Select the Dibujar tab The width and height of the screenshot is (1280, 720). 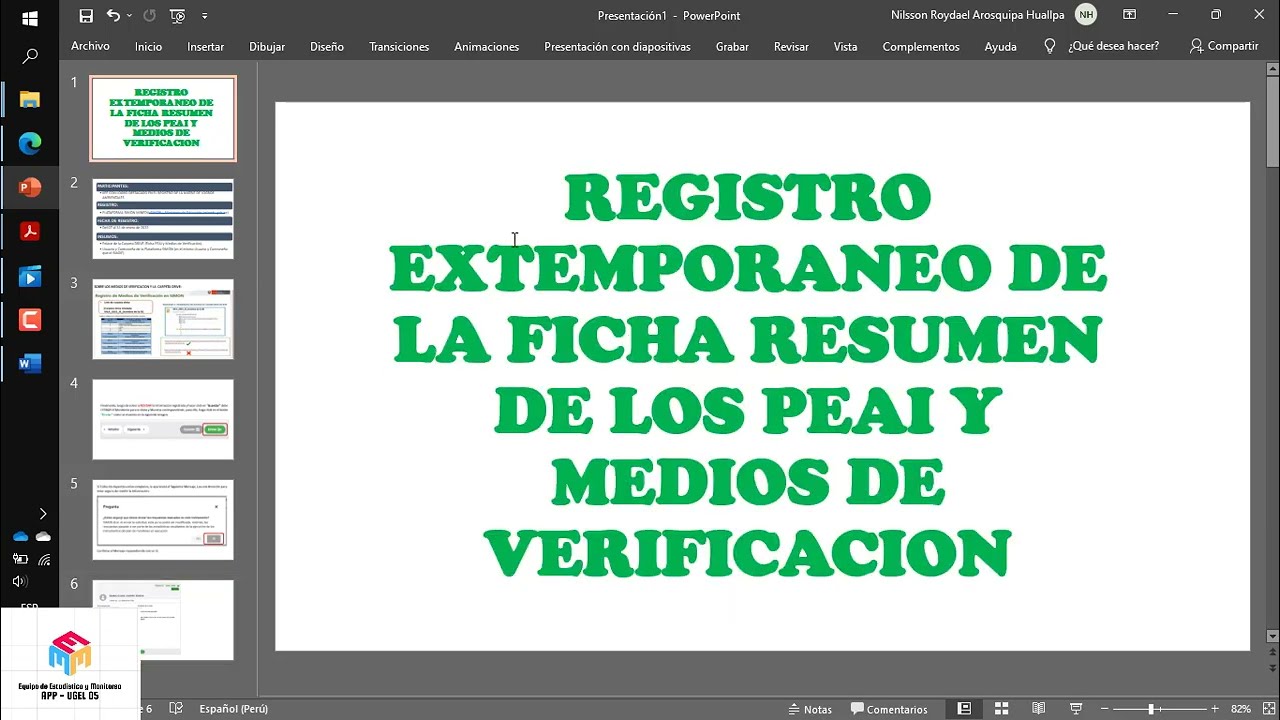pos(267,46)
